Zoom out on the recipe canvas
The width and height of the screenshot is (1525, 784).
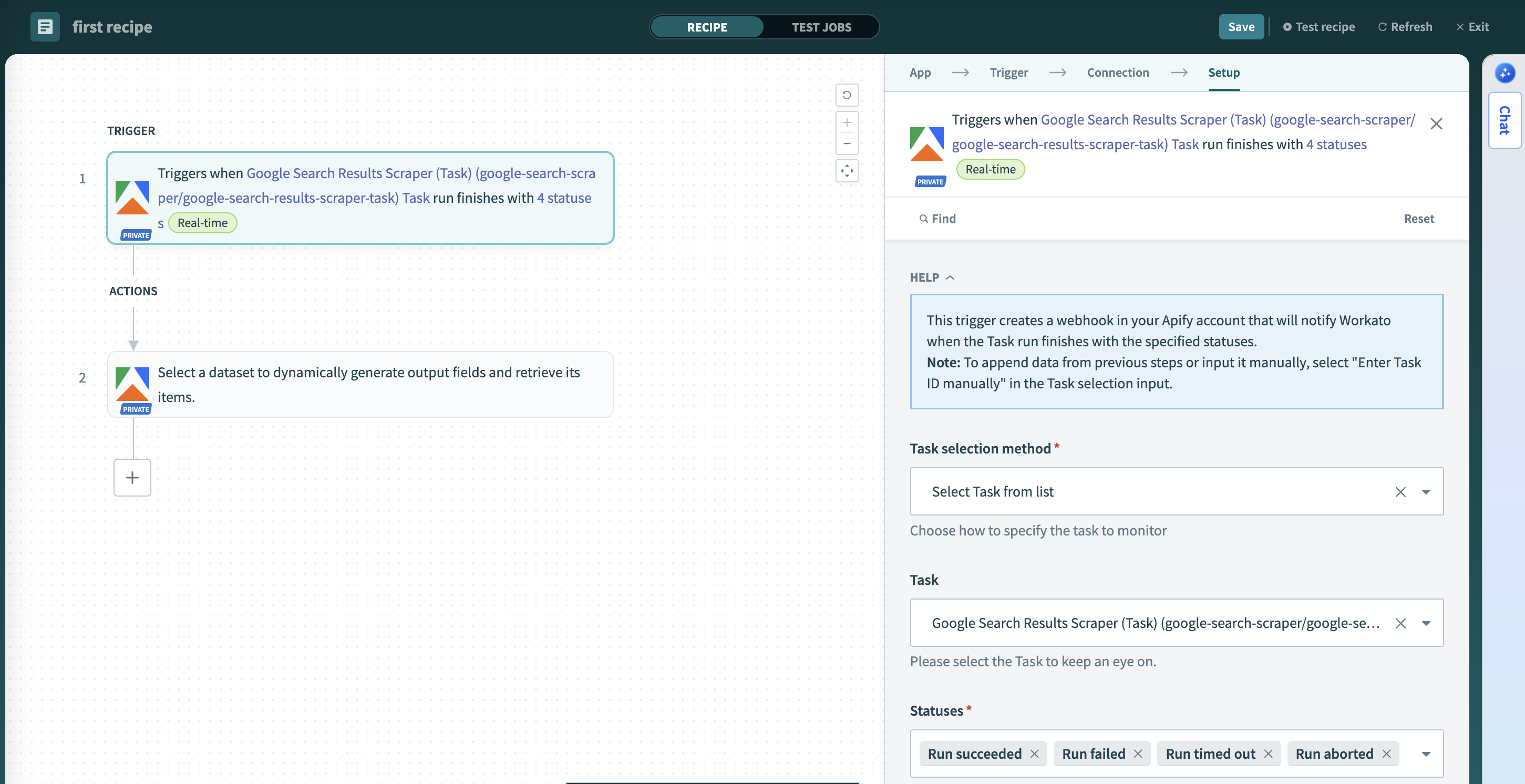847,143
